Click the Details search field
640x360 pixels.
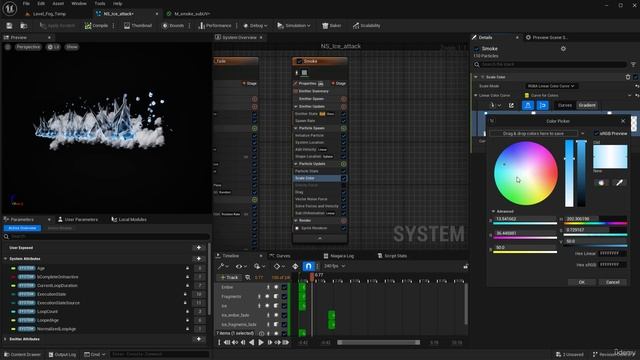(553, 64)
